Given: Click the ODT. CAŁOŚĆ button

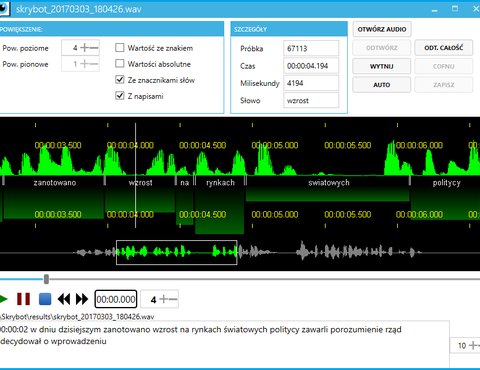Looking at the screenshot, I should click(x=444, y=48).
